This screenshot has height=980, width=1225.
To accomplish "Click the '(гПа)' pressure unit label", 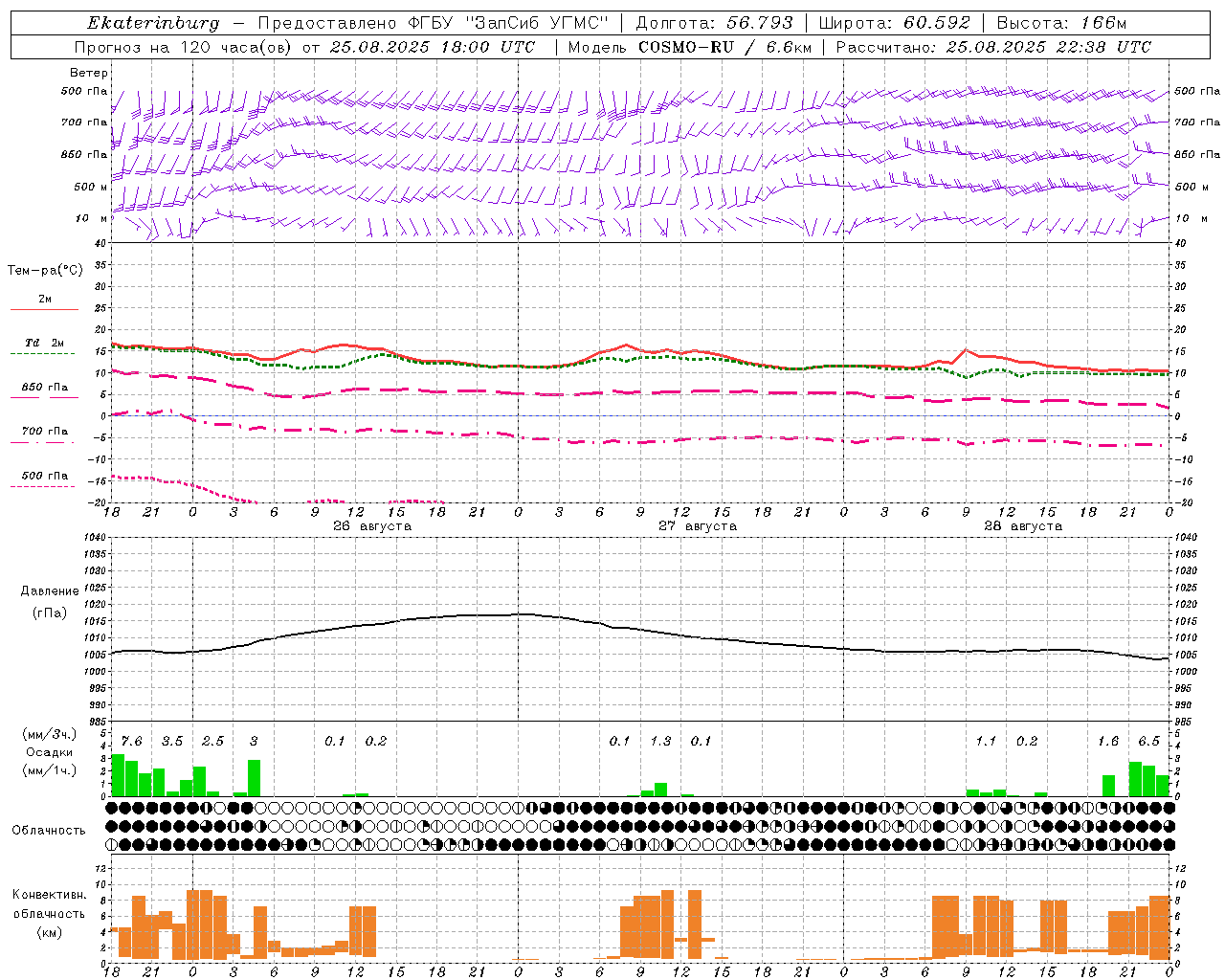I will [50, 612].
